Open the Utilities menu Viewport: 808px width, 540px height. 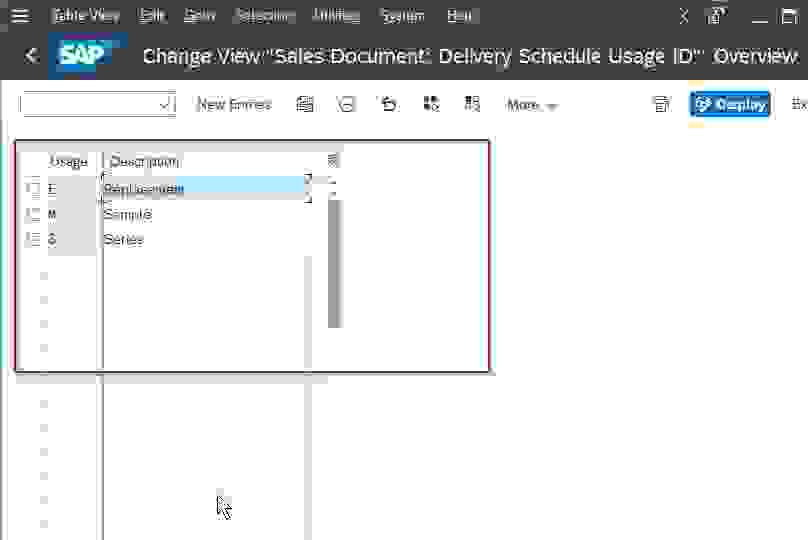tap(336, 16)
